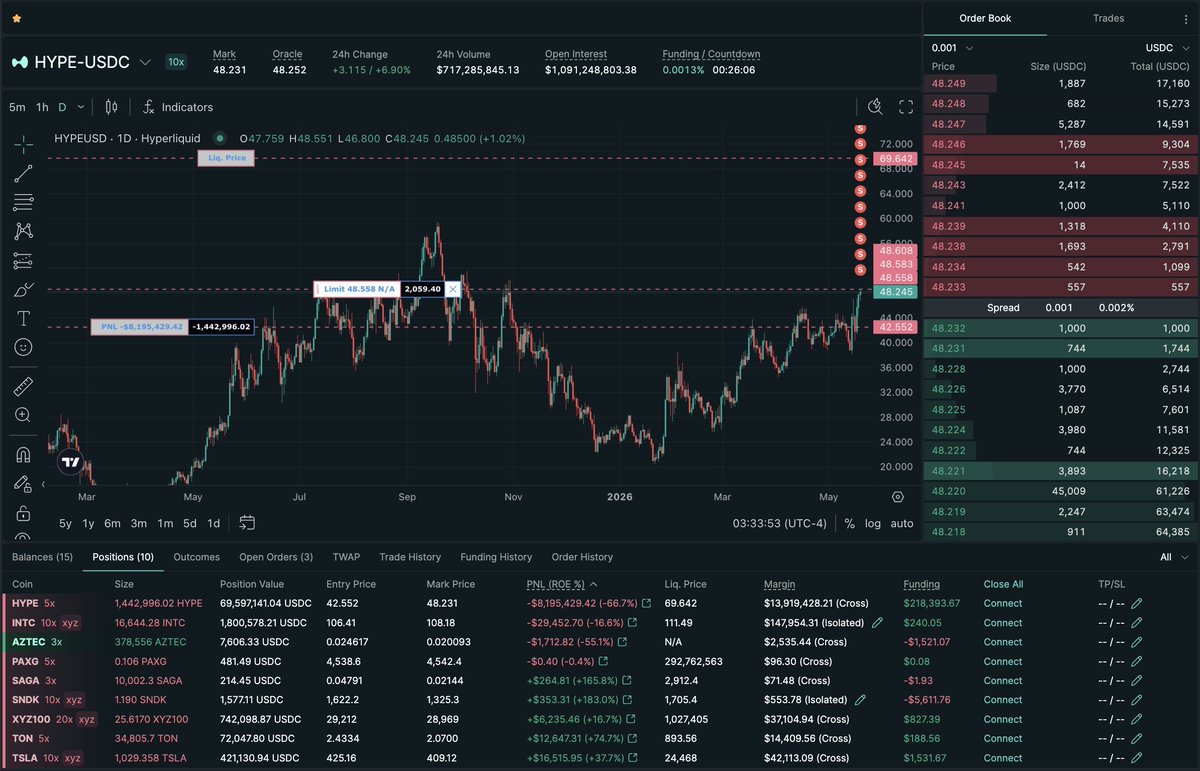Open the go-to-date calendar icon
Image resolution: width=1200 pixels, height=771 pixels.
[x=247, y=523]
